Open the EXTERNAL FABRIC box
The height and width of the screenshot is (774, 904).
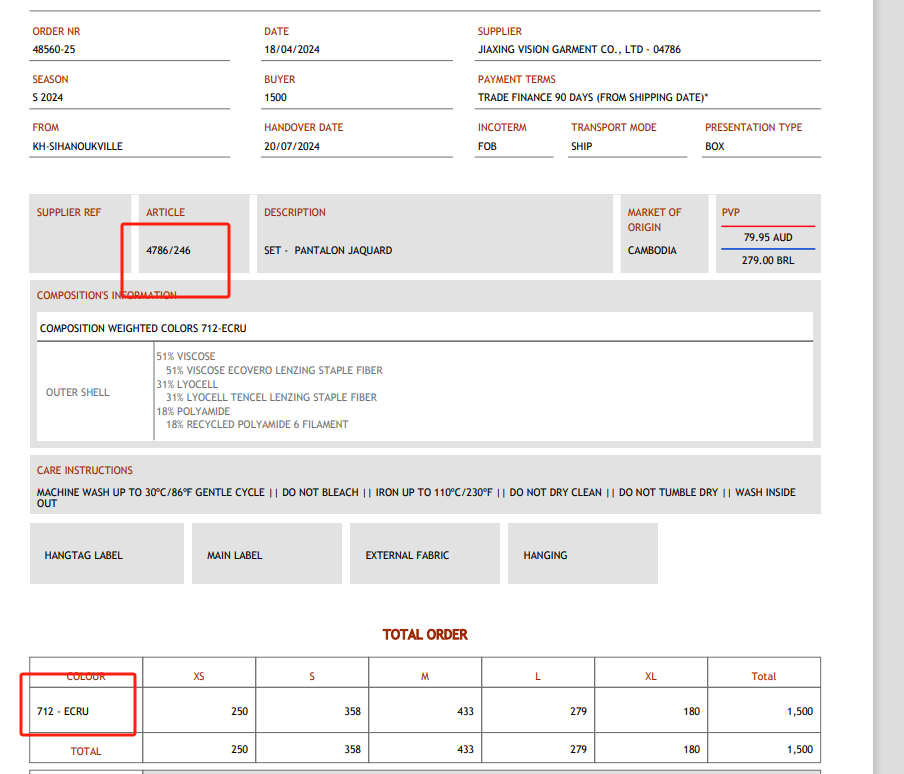coord(424,554)
